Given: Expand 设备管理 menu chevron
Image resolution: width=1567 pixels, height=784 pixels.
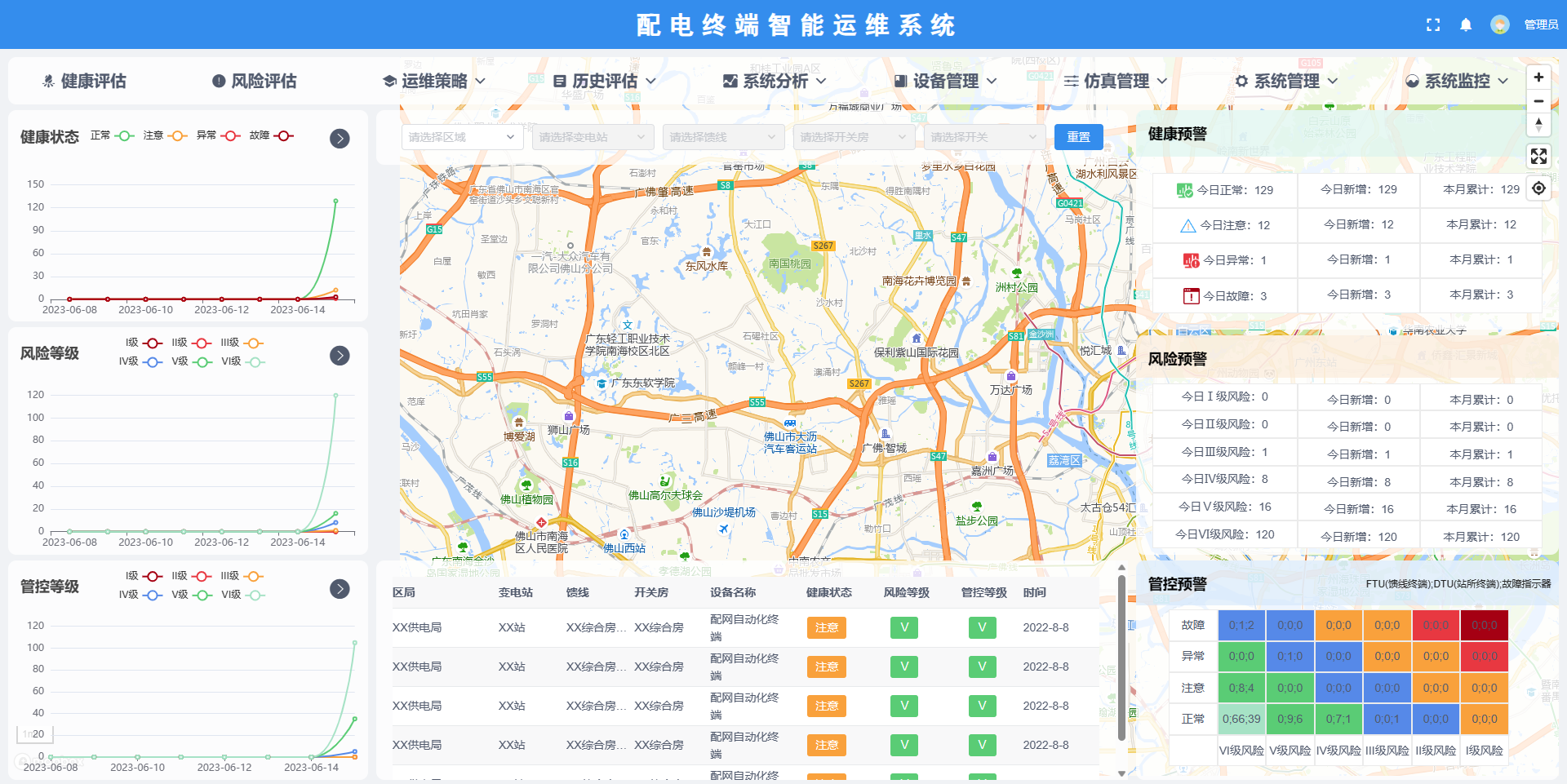Looking at the screenshot, I should (x=992, y=81).
